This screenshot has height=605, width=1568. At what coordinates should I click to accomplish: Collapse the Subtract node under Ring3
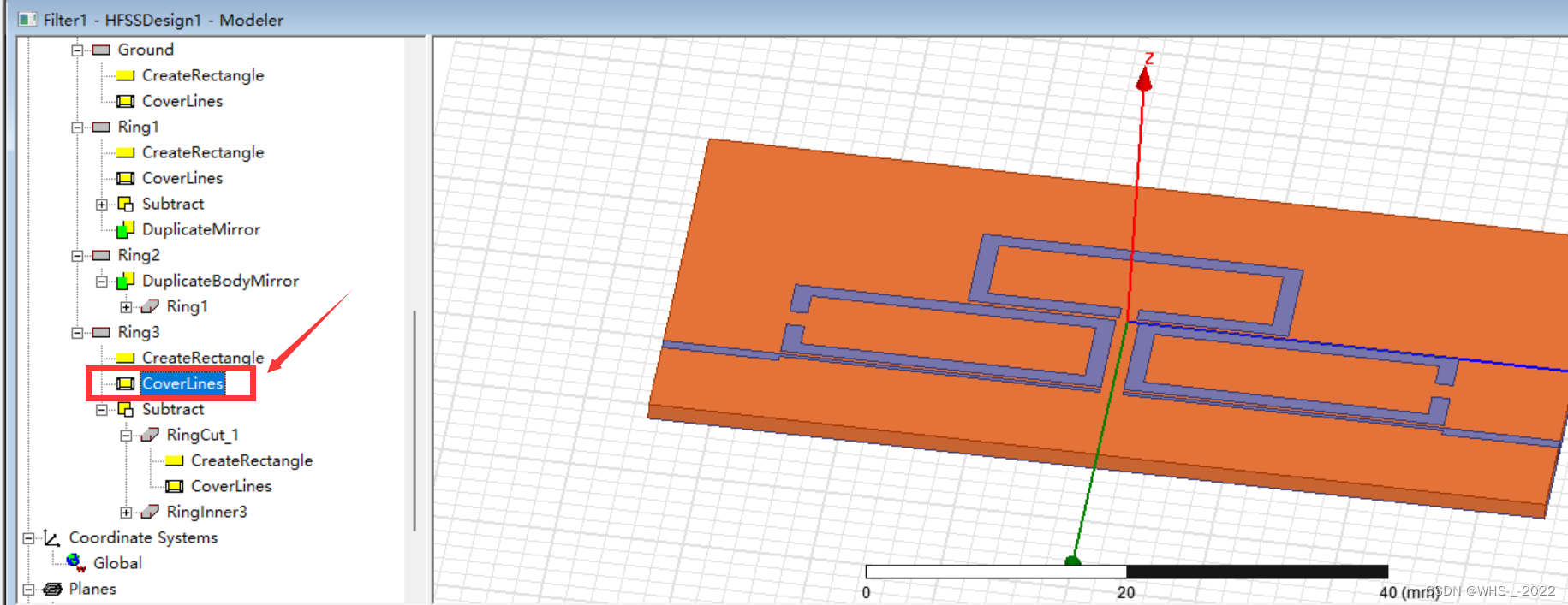102,410
